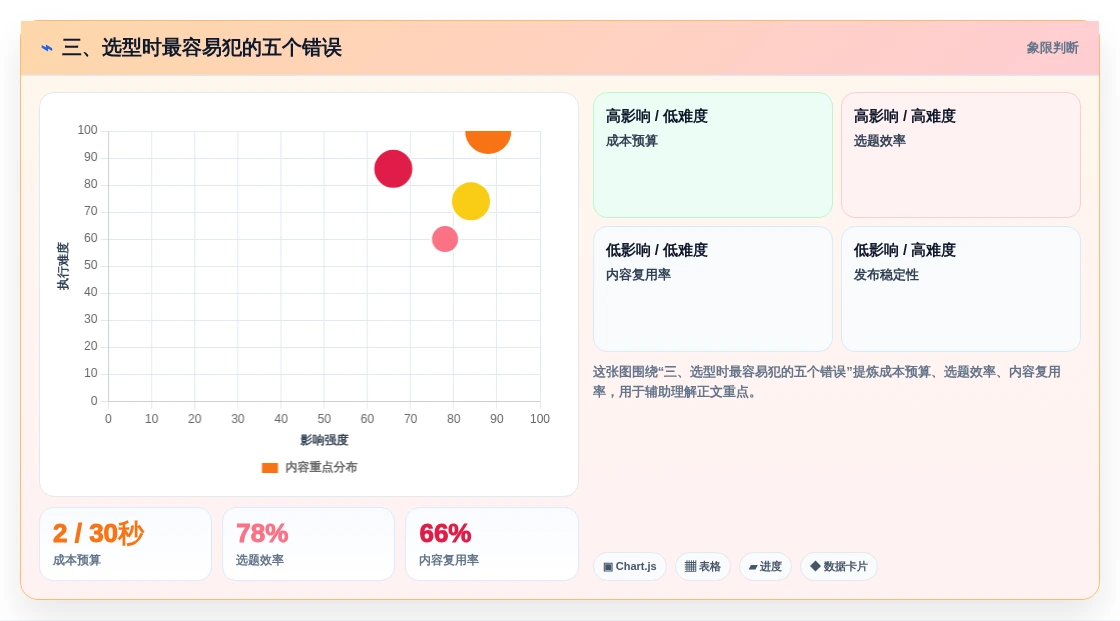Viewport: 1120px width, 621px height.
Task: Click the 执行难度 y-axis title
Action: pos(64,266)
